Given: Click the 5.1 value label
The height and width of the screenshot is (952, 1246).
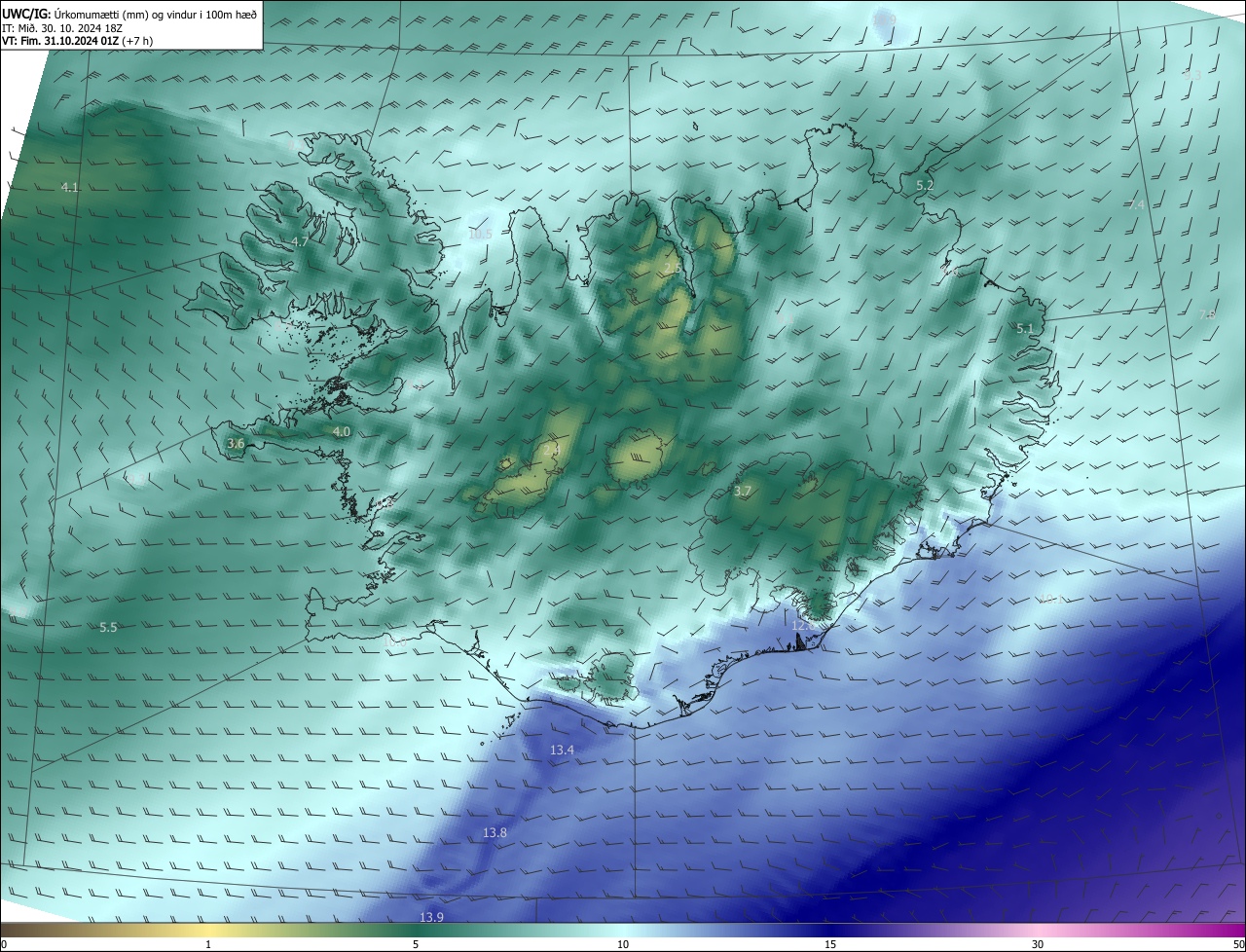Looking at the screenshot, I should coord(1025,329).
